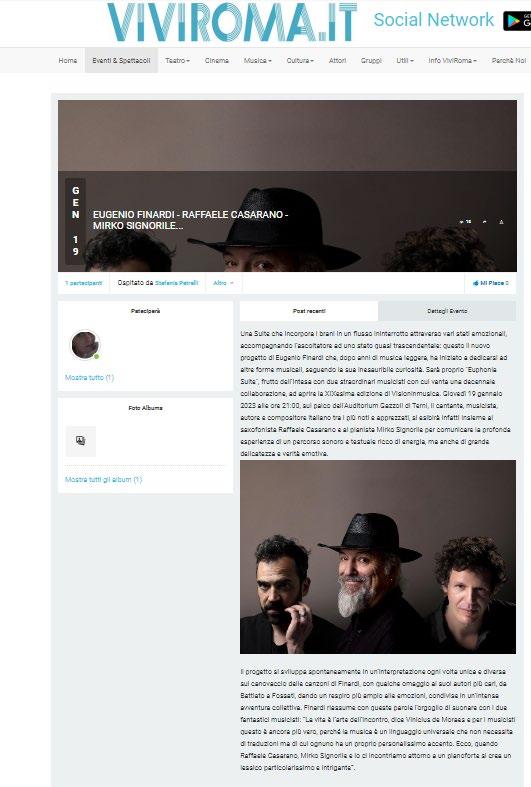Open the photo album placeholder icon
Viewport: 531px width, 787px height.
81,441
